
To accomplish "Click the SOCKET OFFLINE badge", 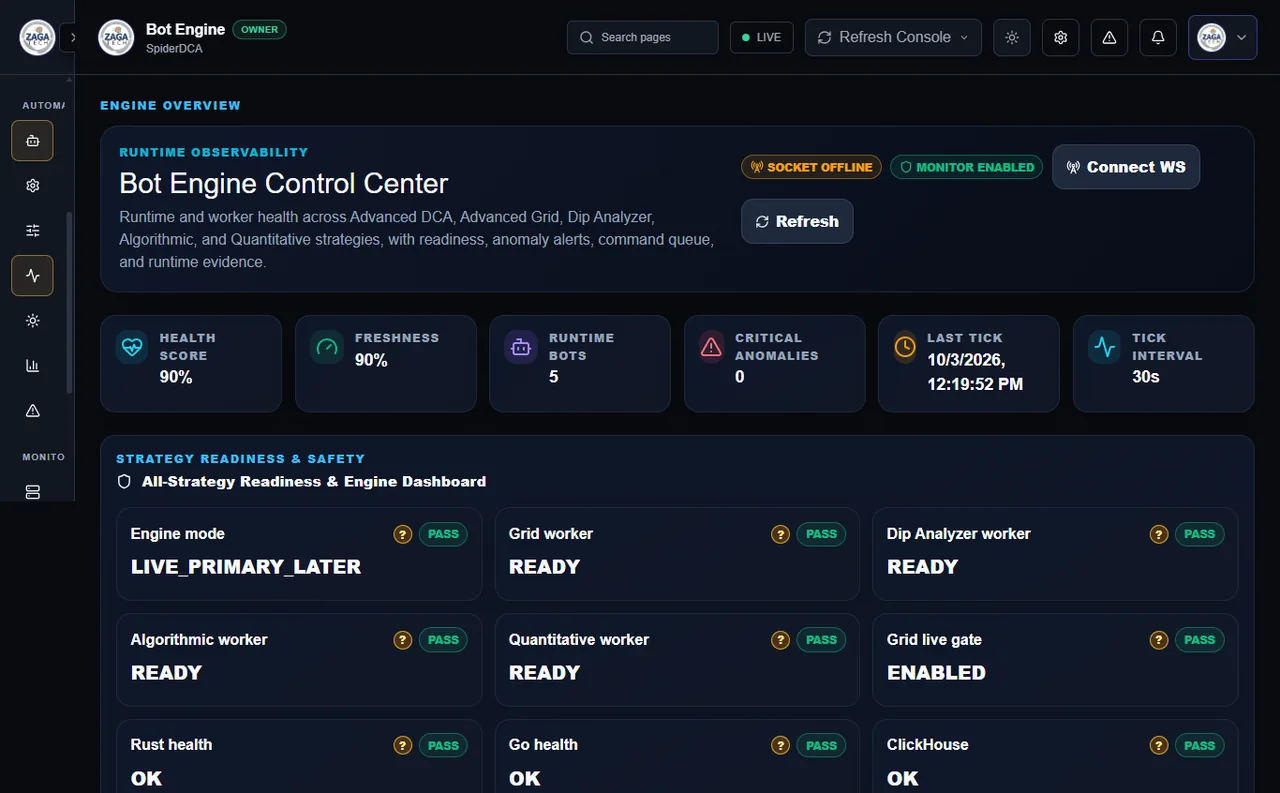I will click(x=811, y=167).
